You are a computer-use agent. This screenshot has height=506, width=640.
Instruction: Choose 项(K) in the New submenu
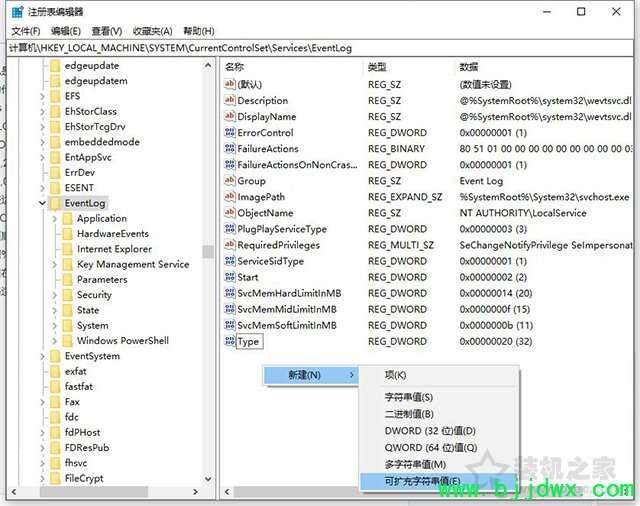(439, 375)
